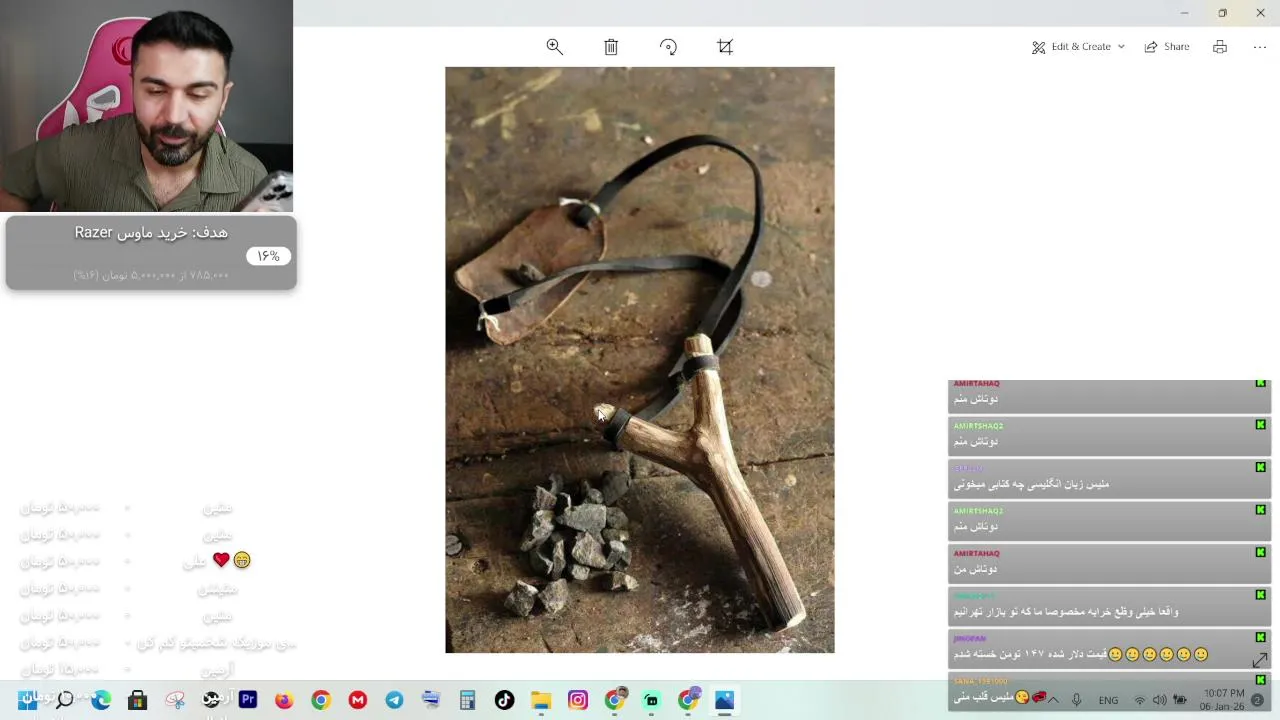Open Wi-Fi network settings in the tray

tap(1139, 700)
